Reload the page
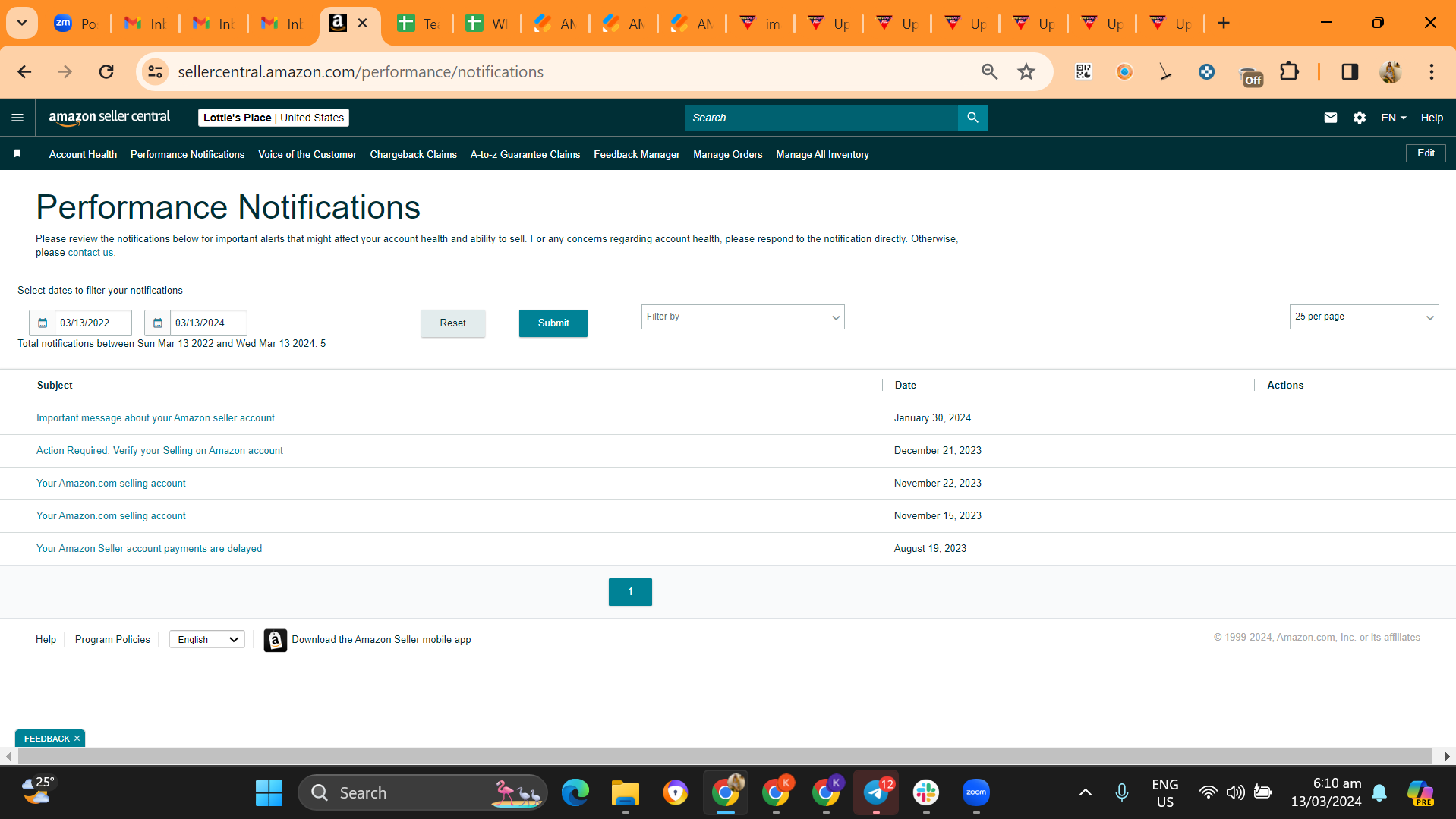Screen dimensions: 1456x819 click(x=106, y=72)
